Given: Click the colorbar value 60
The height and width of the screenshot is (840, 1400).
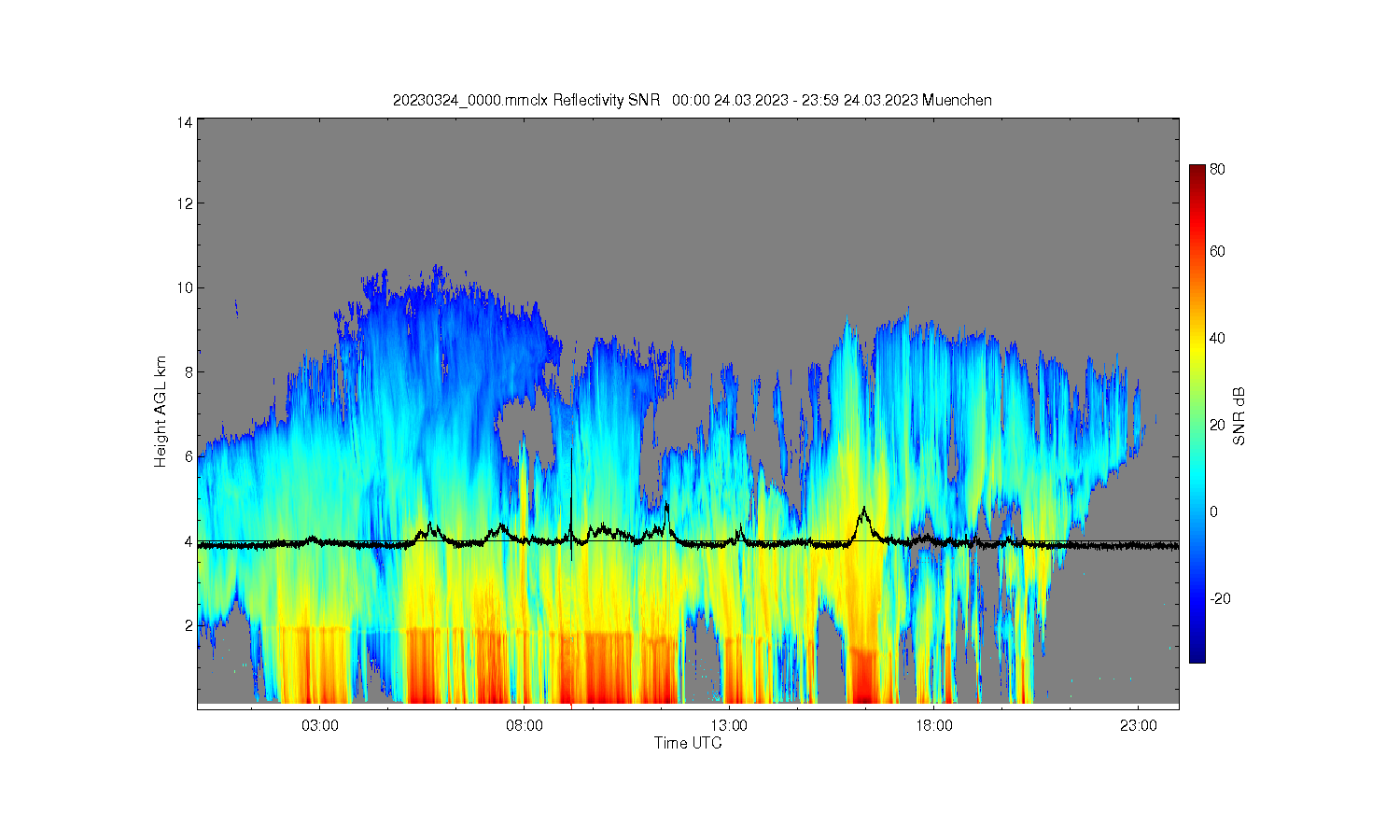Looking at the screenshot, I should click(x=1218, y=251).
